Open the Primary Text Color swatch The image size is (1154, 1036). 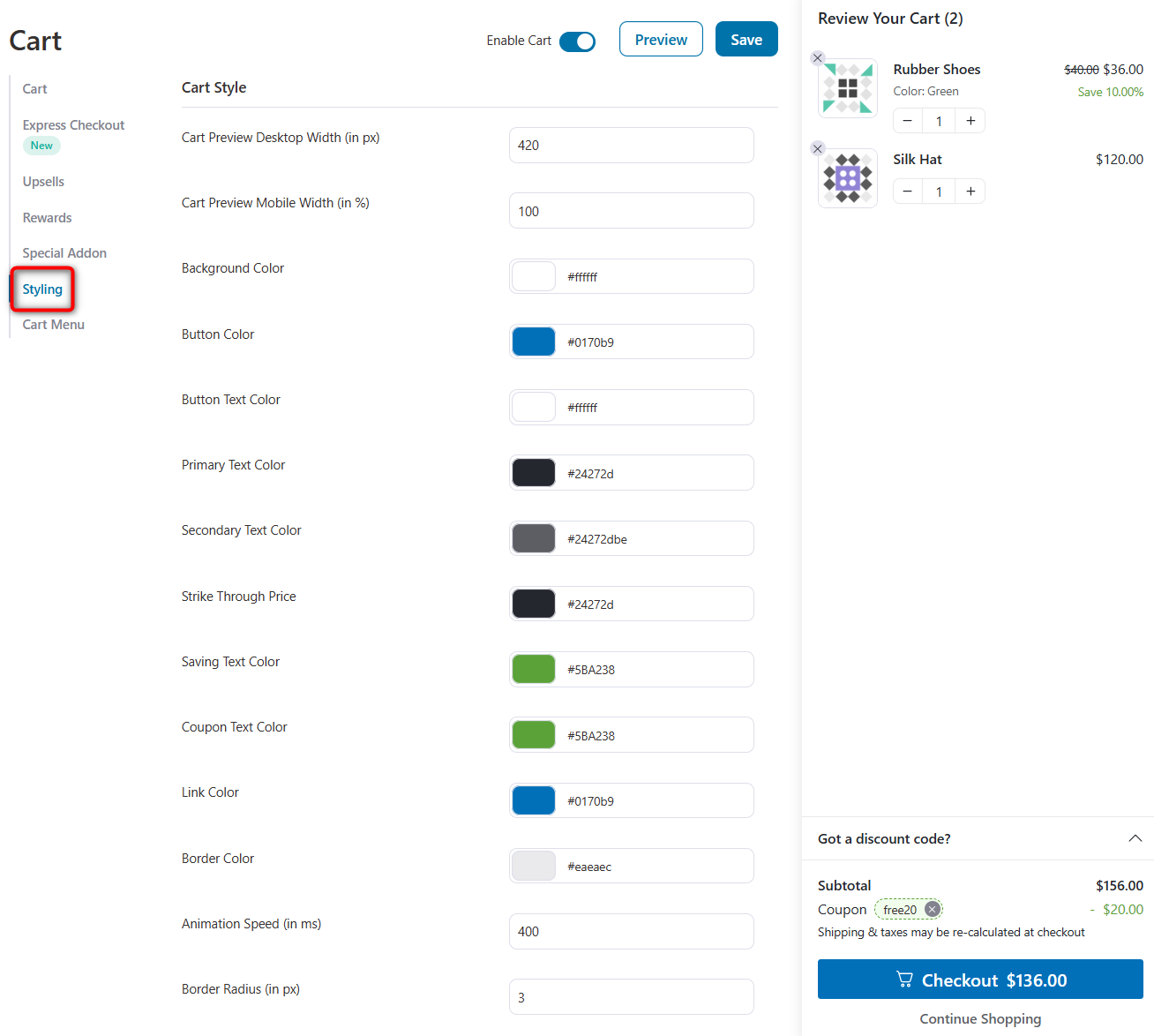click(x=534, y=473)
